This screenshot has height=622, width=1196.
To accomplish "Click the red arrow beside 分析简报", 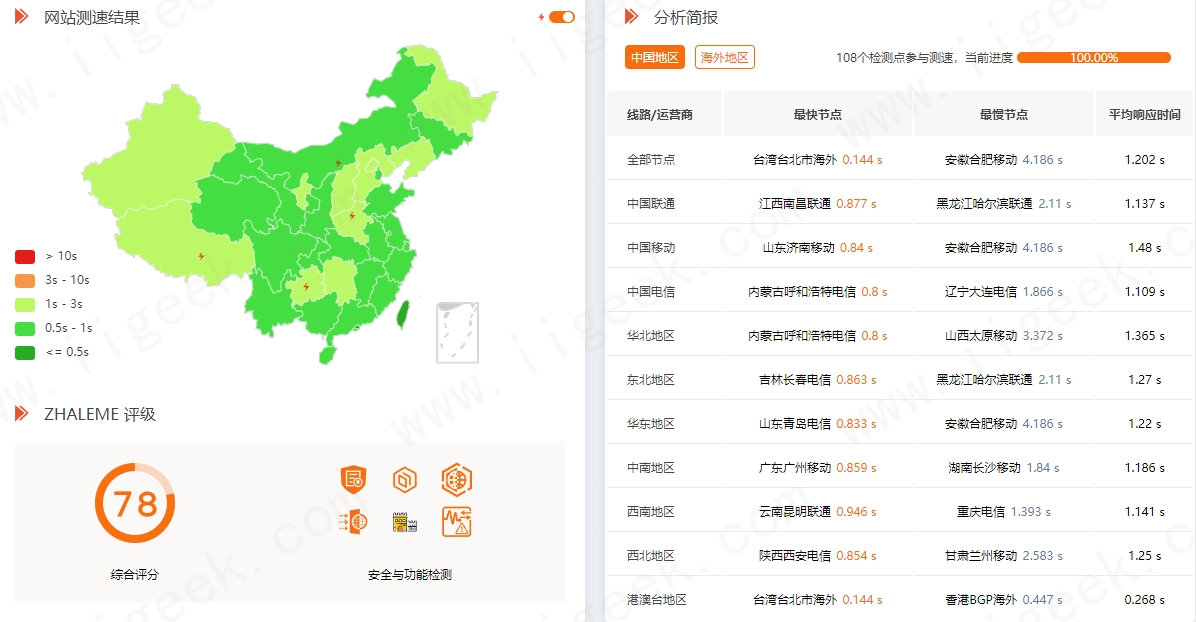I will pyautogui.click(x=632, y=16).
